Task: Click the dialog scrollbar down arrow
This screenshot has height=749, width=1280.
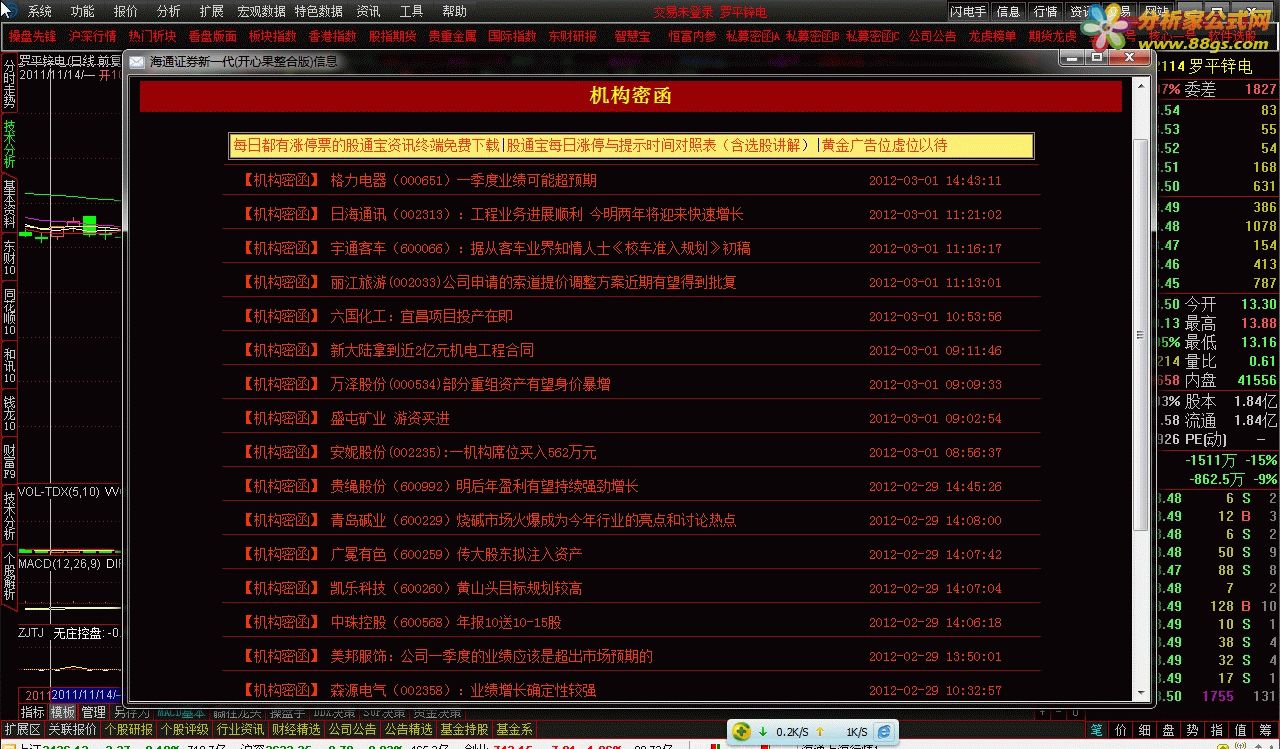Action: (x=1141, y=693)
